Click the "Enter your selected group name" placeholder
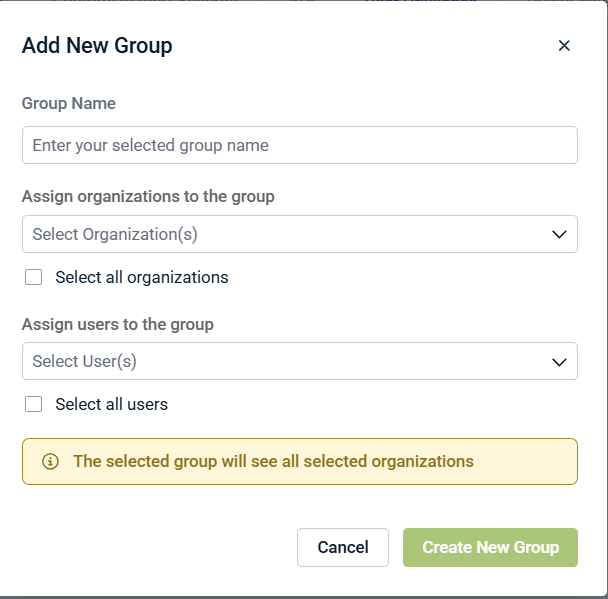The height and width of the screenshot is (599, 608). 151,145
